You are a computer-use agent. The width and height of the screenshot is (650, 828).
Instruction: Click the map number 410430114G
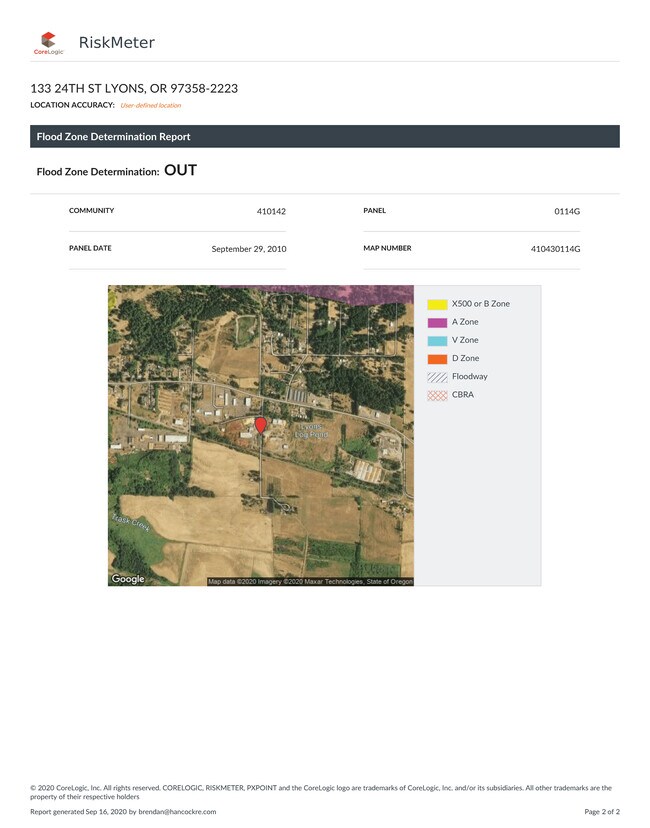click(555, 248)
